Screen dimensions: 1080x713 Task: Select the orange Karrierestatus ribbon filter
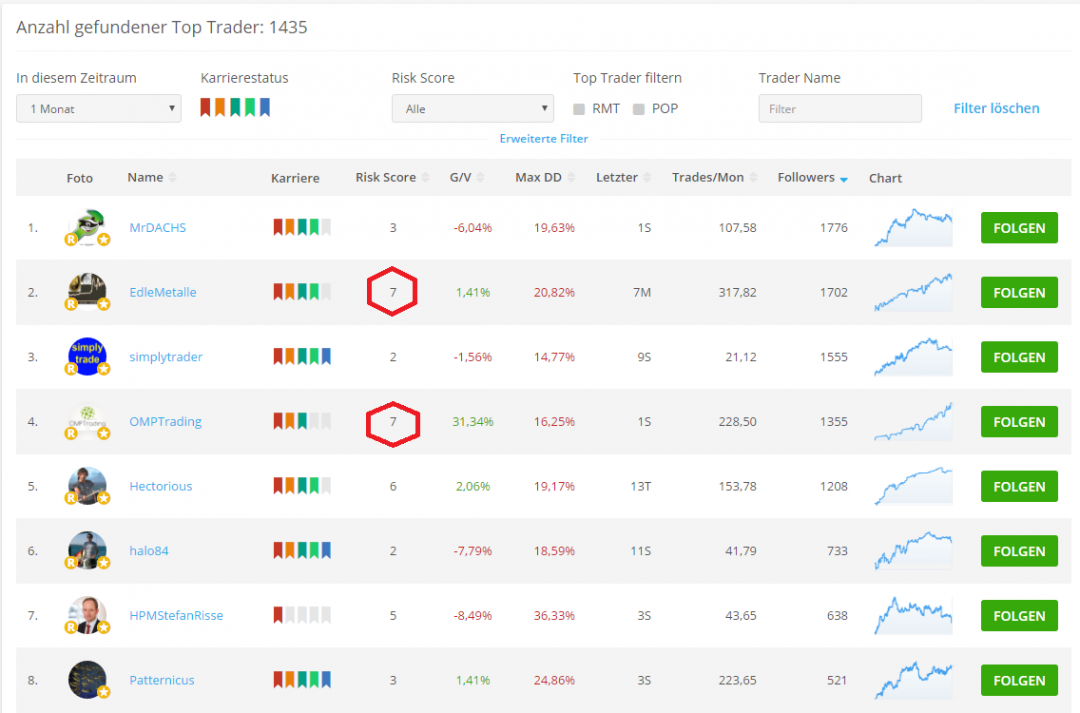(x=220, y=107)
